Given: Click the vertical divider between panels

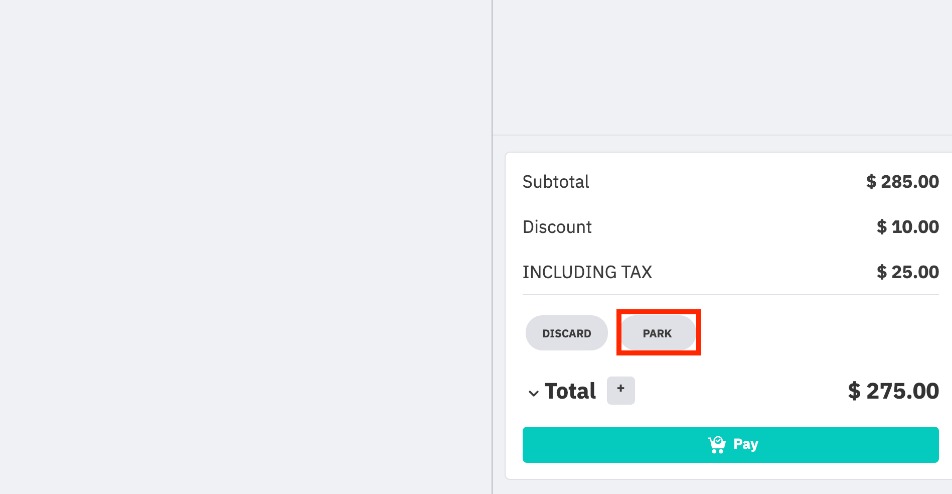Looking at the screenshot, I should [x=492, y=247].
